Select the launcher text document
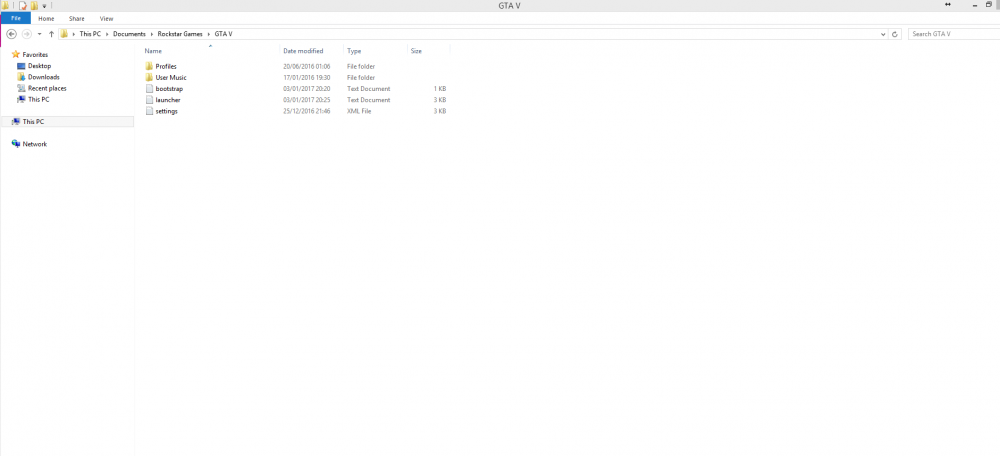The image size is (1000, 456). (163, 100)
